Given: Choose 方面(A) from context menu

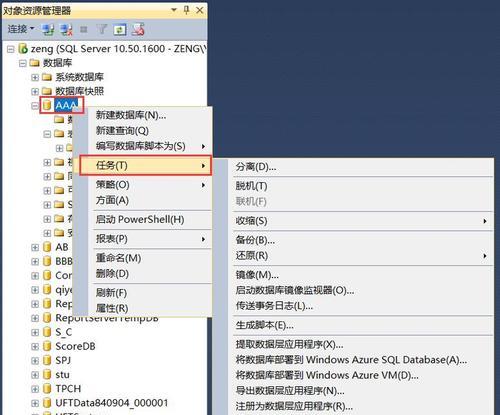Looking at the screenshot, I should coord(112,200).
